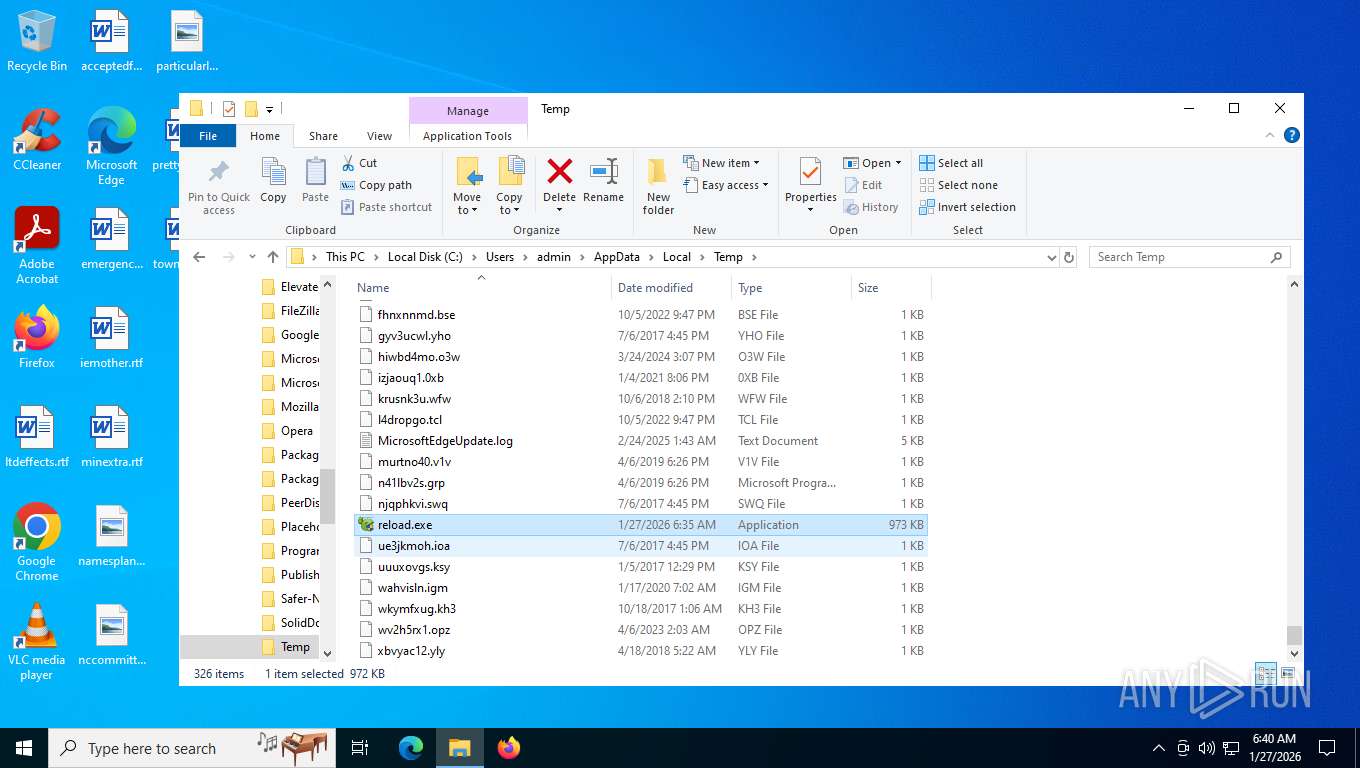The image size is (1360, 768).
Task: Expand the Open dropdown arrow
Action: 898,163
